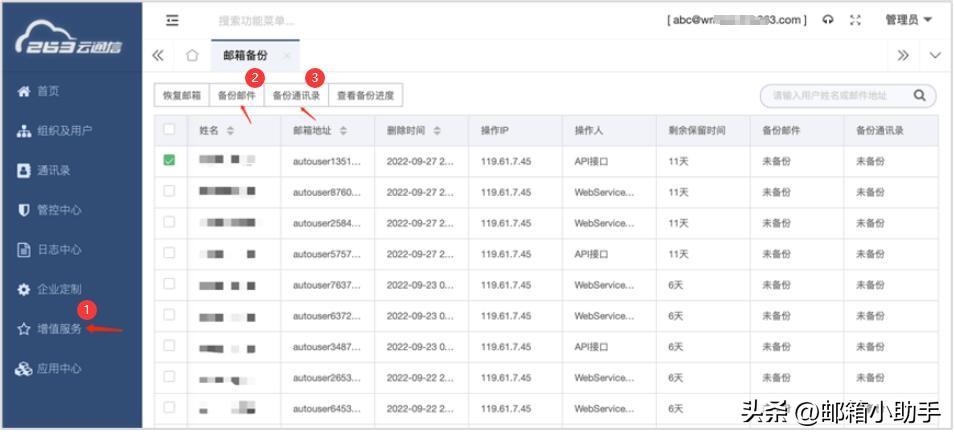
Task: Click the 备份邮件 button
Action: [x=237, y=96]
